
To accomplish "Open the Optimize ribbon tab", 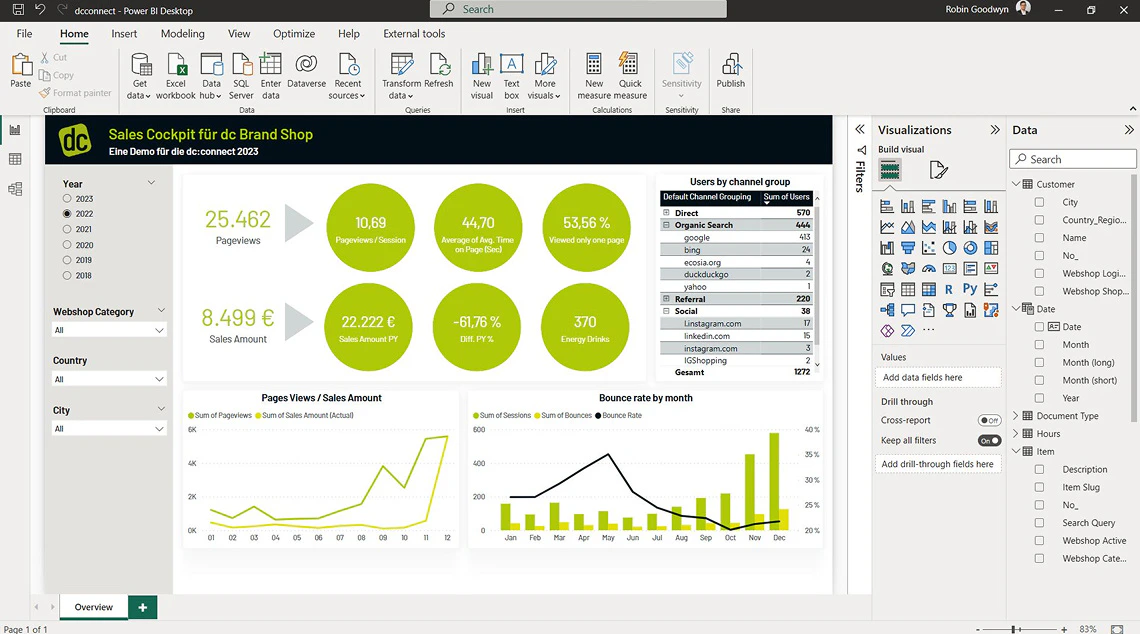I will coord(294,33).
